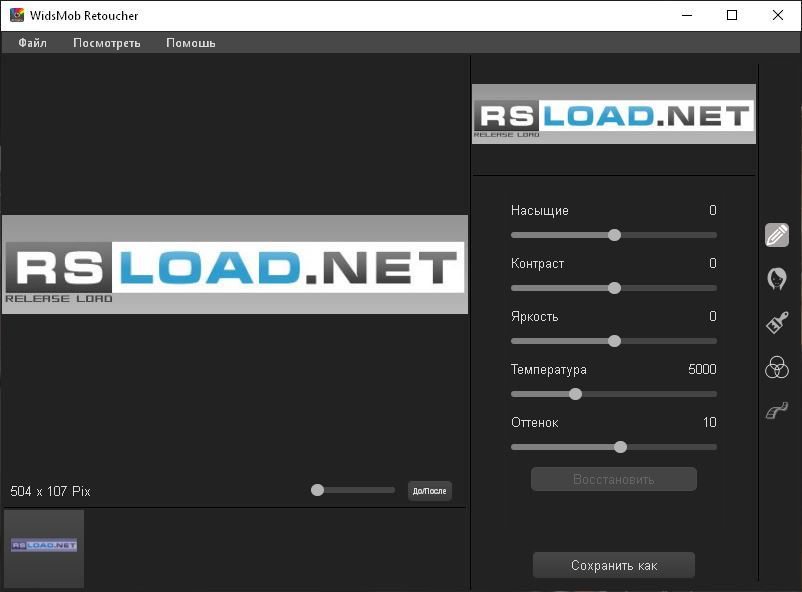The image size is (802, 592).
Task: Adjust the Яркость brightness slider
Action: pyautogui.click(x=613, y=341)
